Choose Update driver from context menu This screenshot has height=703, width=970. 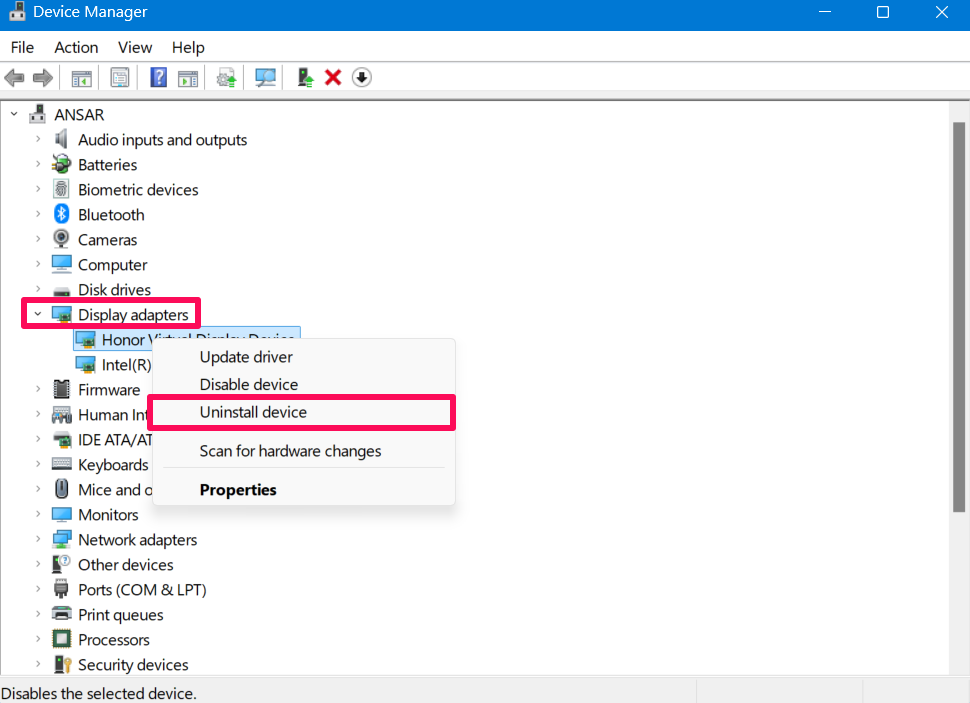point(304,357)
